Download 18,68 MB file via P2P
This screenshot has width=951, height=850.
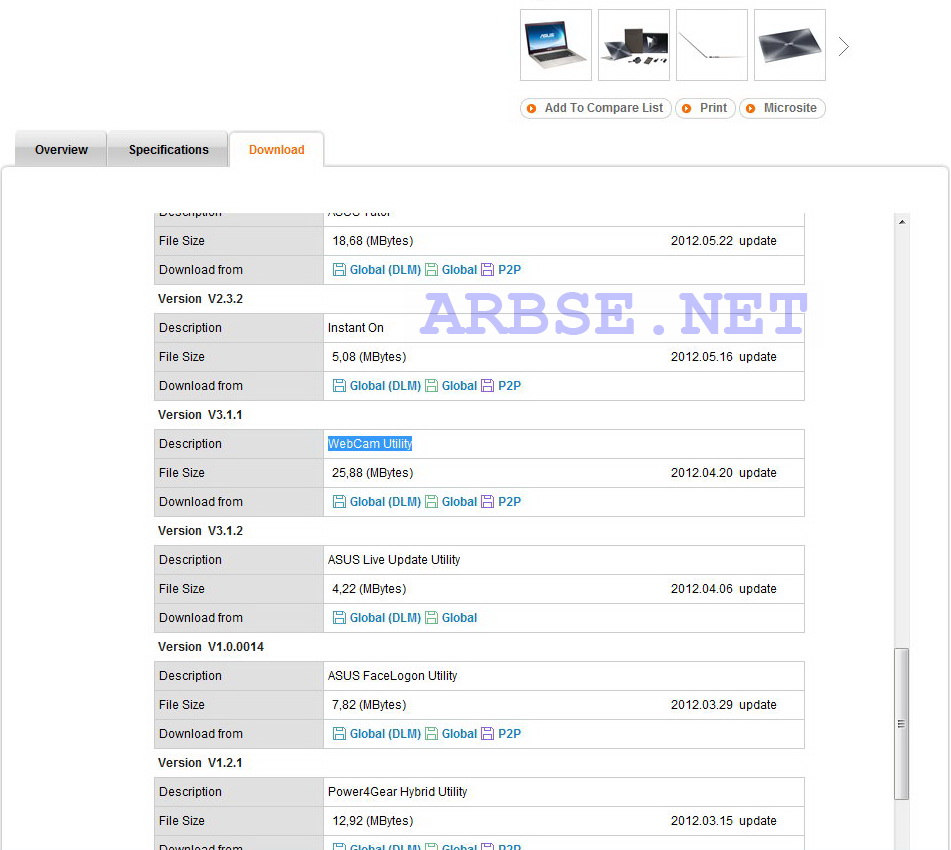pos(509,270)
